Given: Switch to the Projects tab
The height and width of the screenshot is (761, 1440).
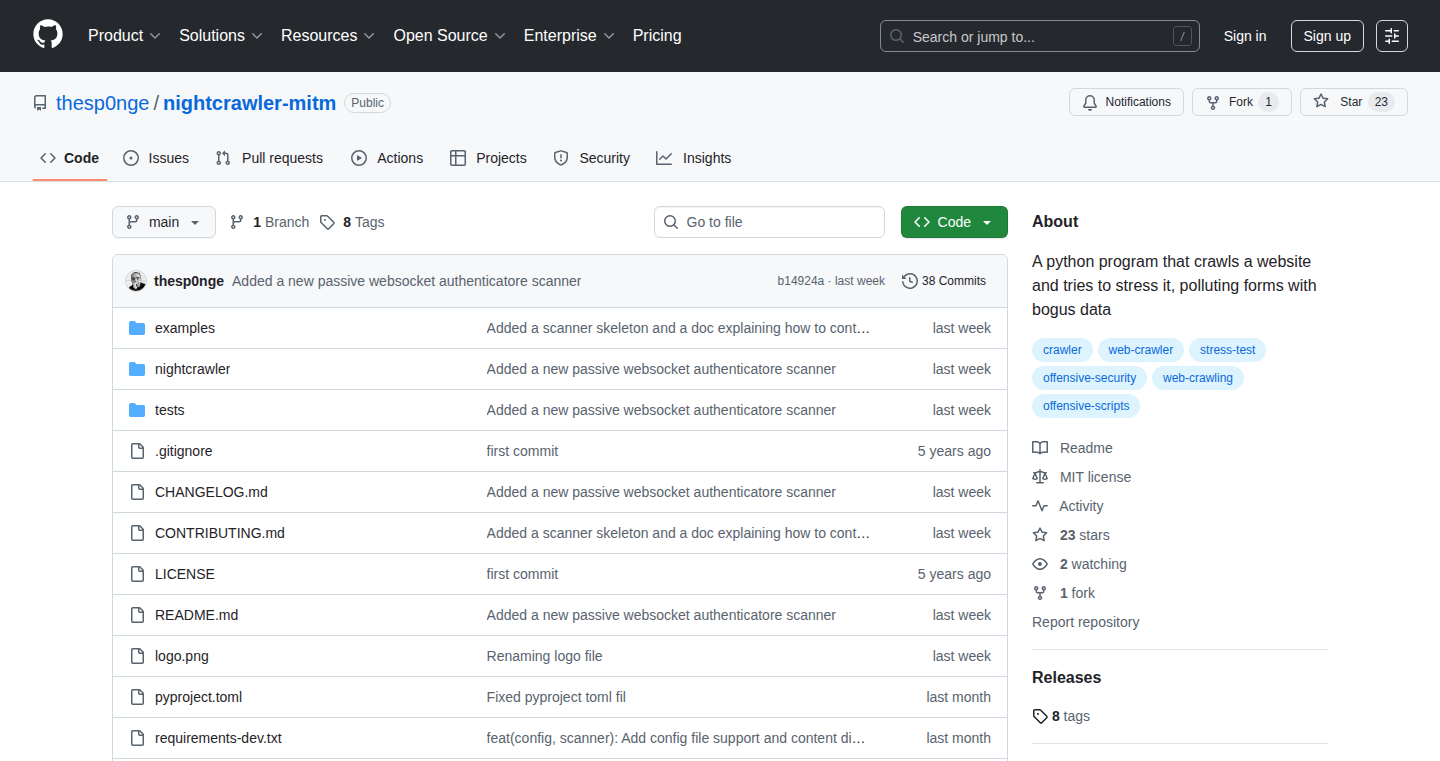Looking at the screenshot, I should (488, 158).
